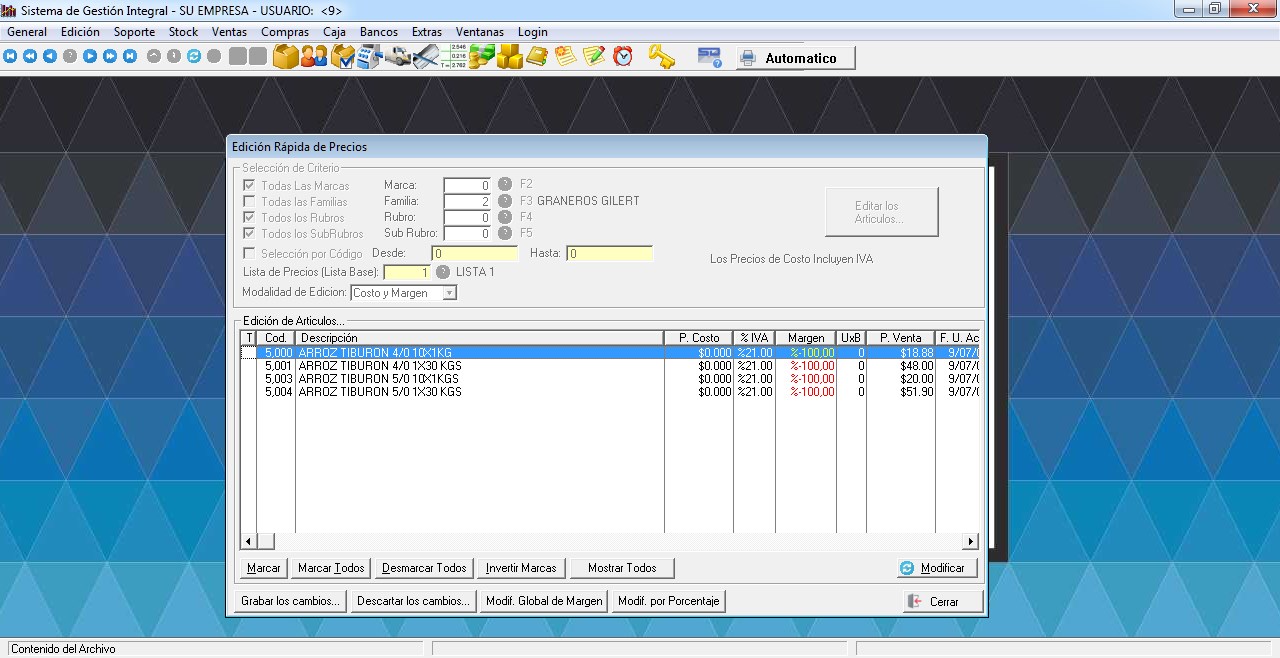This screenshot has width=1280, height=658.
Task: Click the help icon next to Familia
Action: click(x=505, y=201)
